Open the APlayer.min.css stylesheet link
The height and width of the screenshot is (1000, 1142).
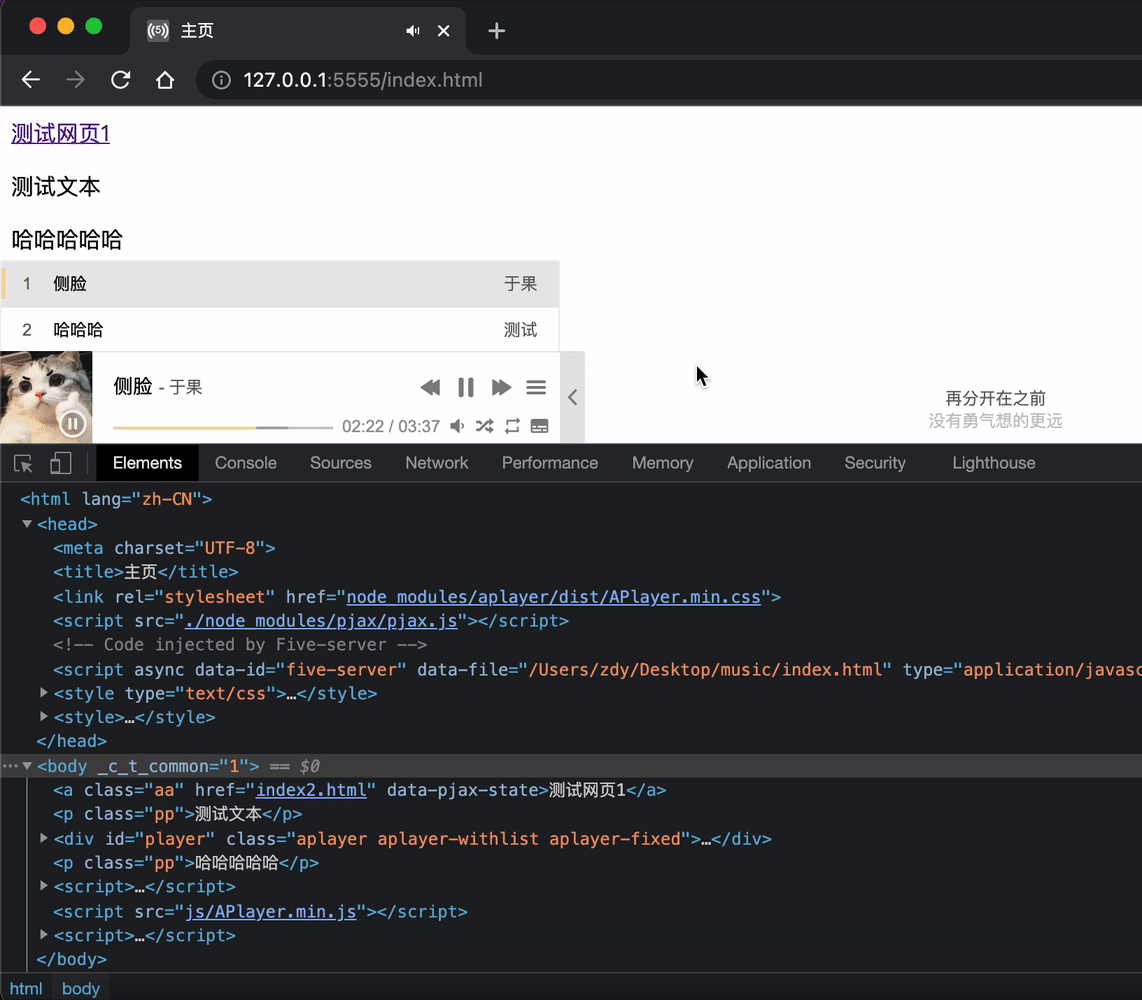point(554,597)
